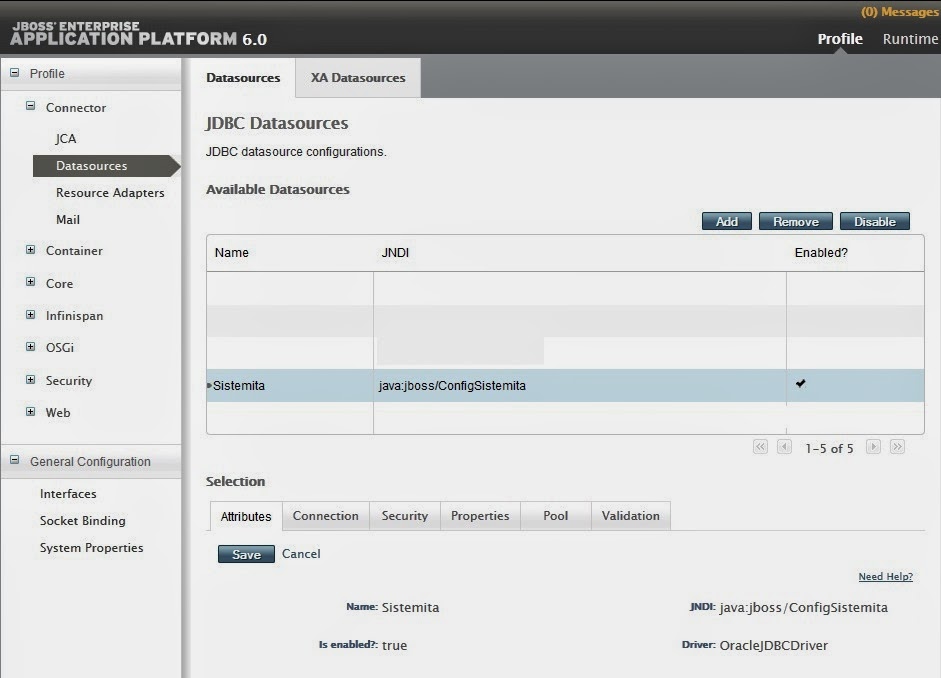Open the Mail sidebar item
The image size is (941, 678).
click(68, 220)
